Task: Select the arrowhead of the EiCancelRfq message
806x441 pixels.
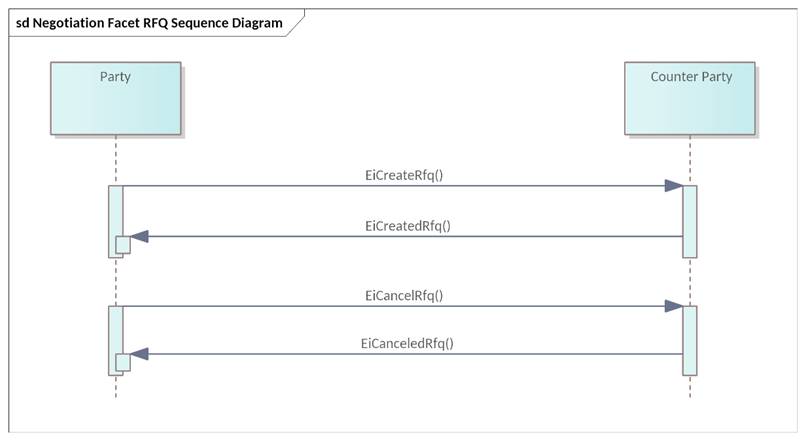Action: click(674, 307)
